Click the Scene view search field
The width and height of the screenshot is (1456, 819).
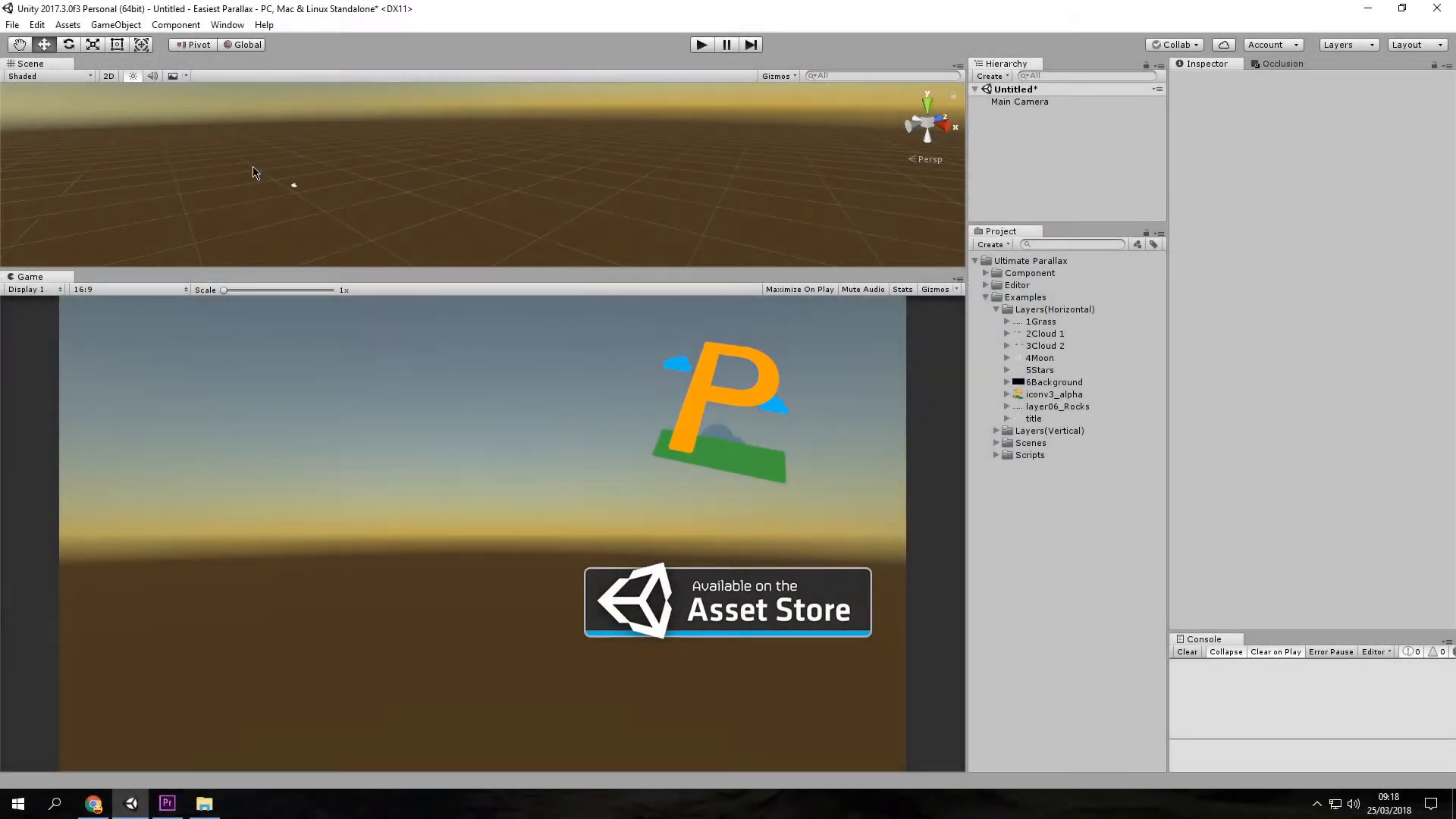[883, 76]
